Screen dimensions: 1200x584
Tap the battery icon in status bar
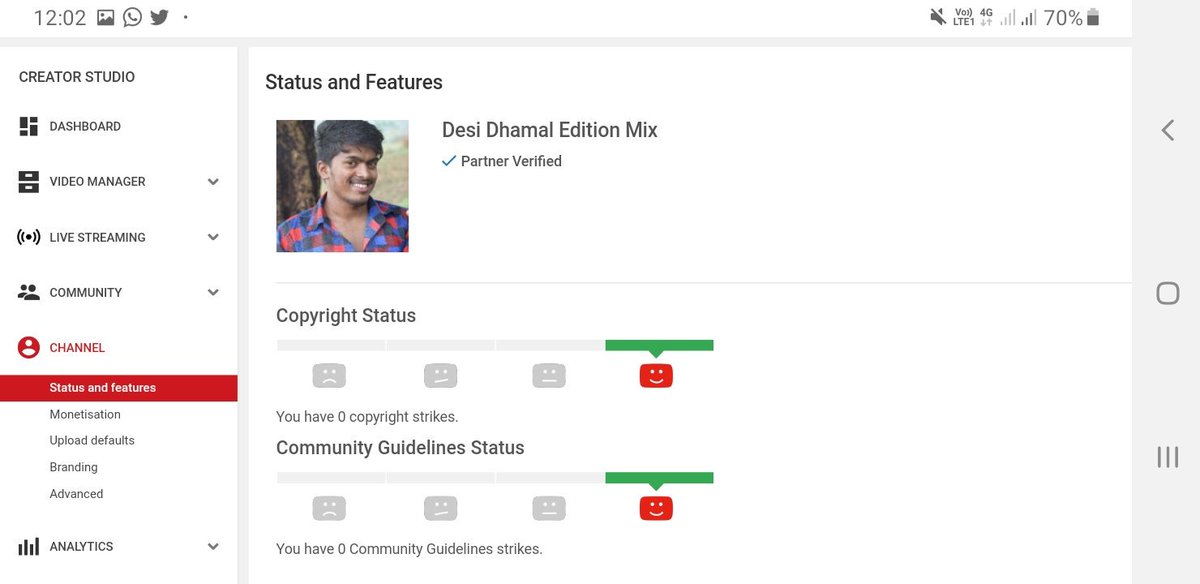pos(1093,17)
